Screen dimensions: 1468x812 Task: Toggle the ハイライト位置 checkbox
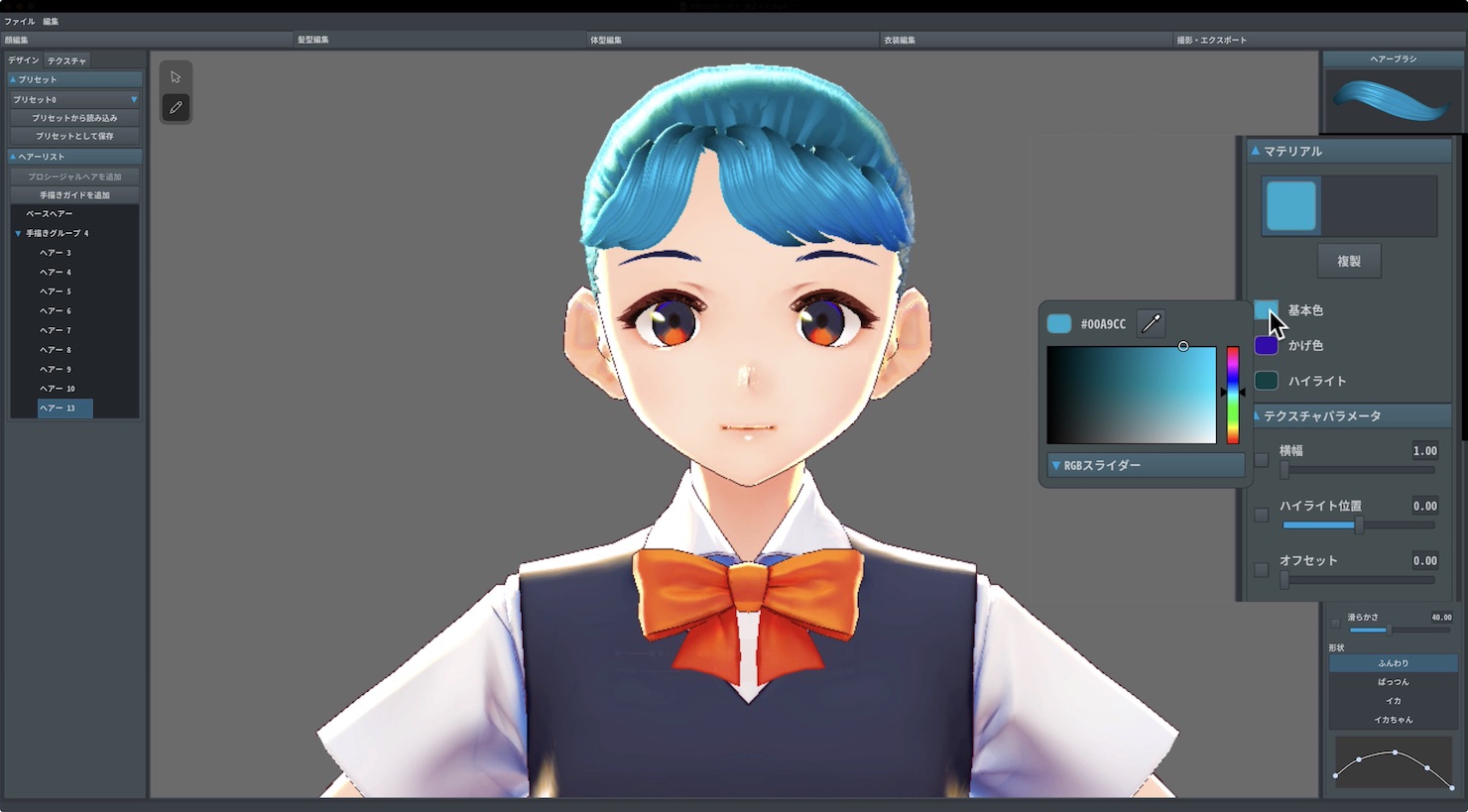[x=1262, y=516]
